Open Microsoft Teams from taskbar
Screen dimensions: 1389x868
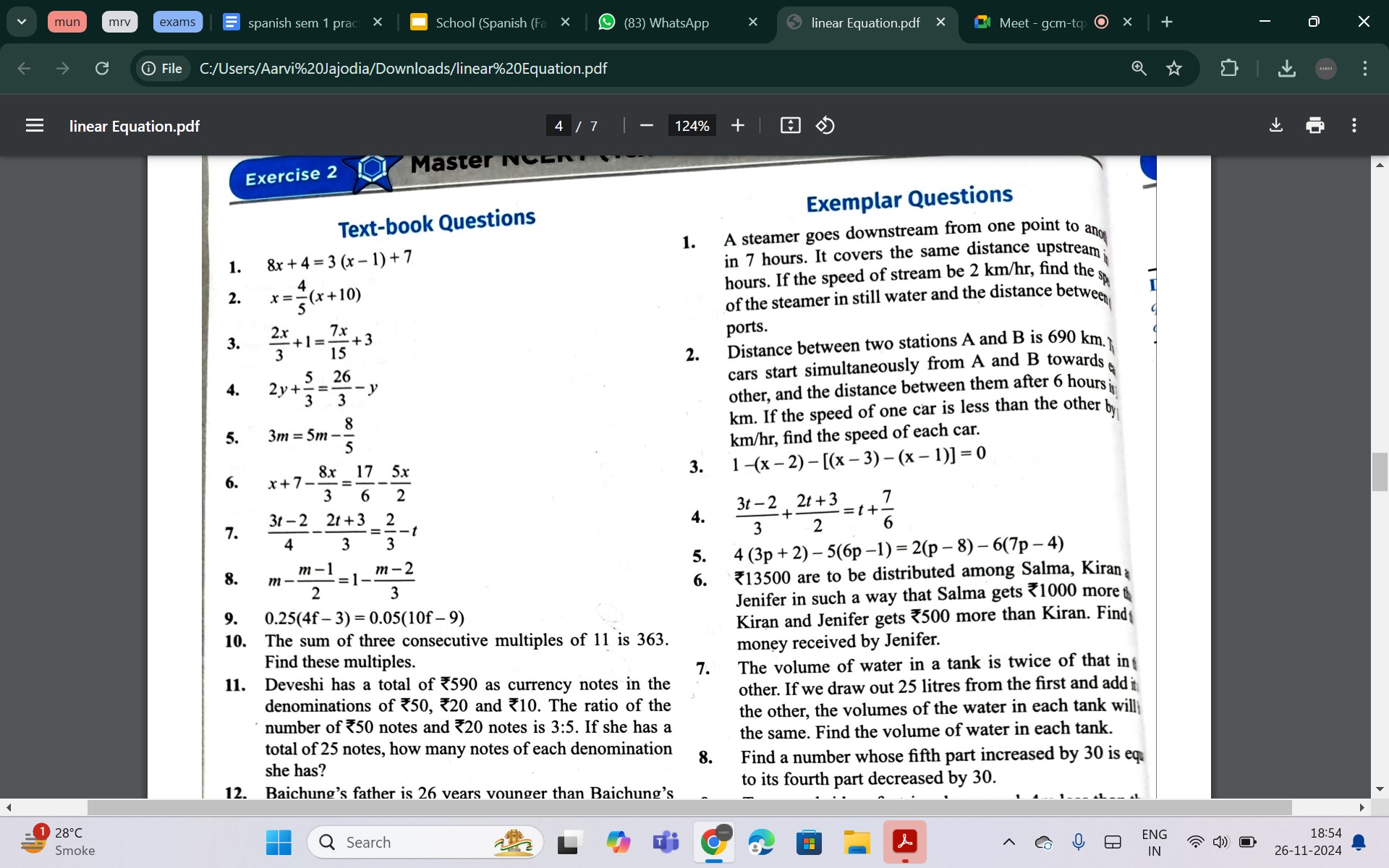666,842
